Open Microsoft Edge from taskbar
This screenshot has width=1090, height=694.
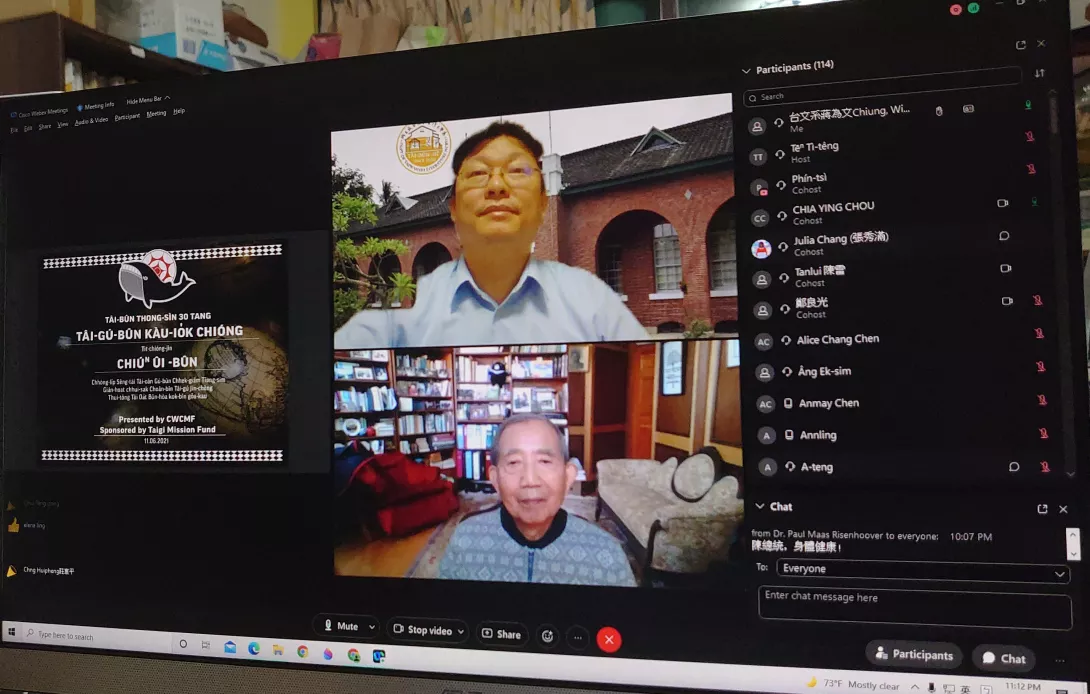[x=254, y=648]
